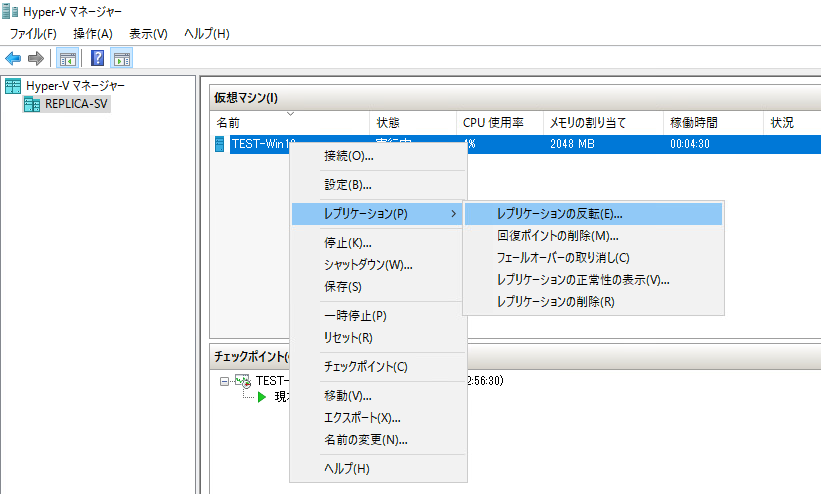Click the 2048 MB memory cell
Viewport: 821px width, 494px height.
(x=572, y=144)
